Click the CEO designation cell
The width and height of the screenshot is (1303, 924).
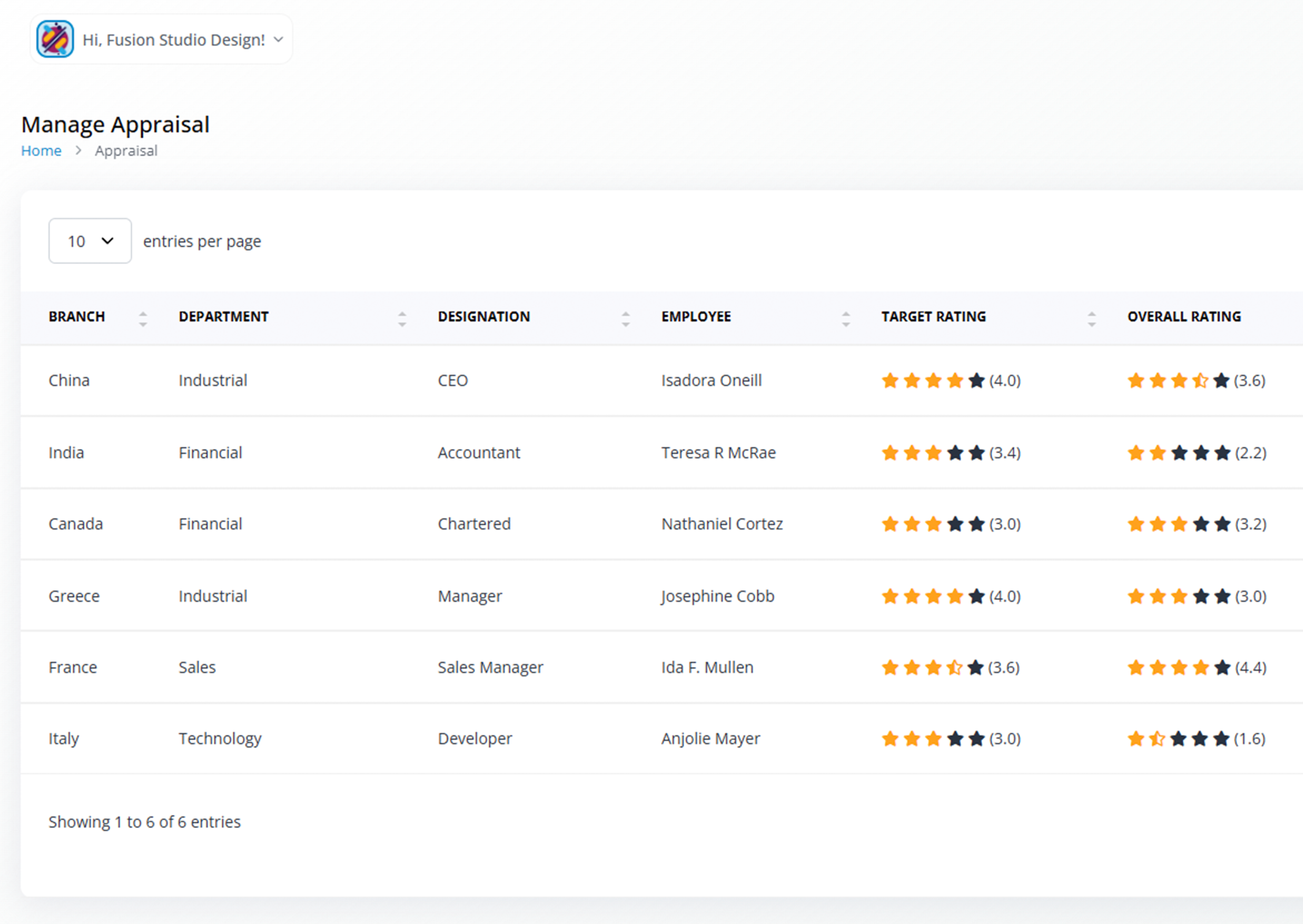click(453, 380)
